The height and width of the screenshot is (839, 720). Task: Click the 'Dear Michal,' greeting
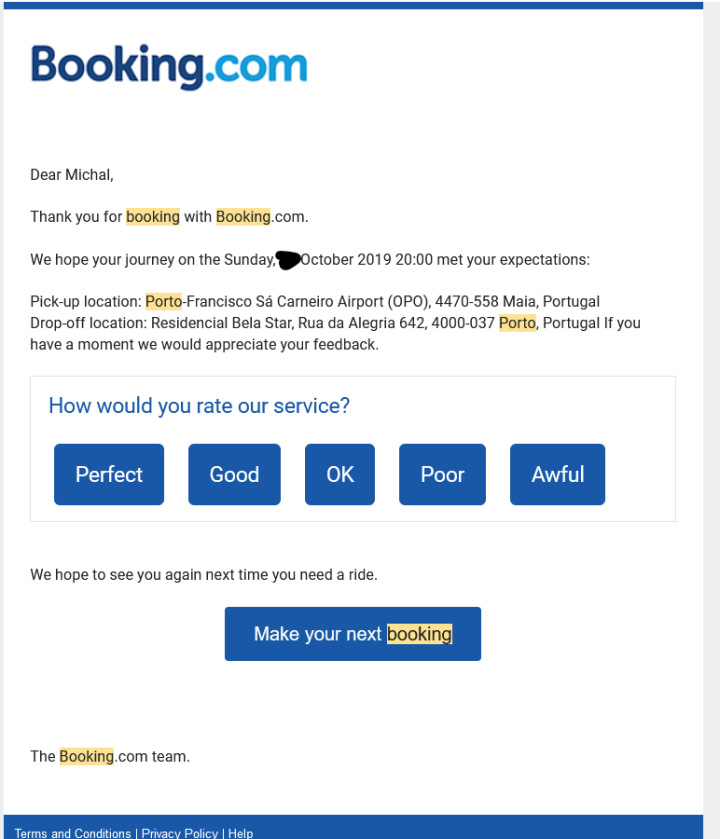coord(72,175)
